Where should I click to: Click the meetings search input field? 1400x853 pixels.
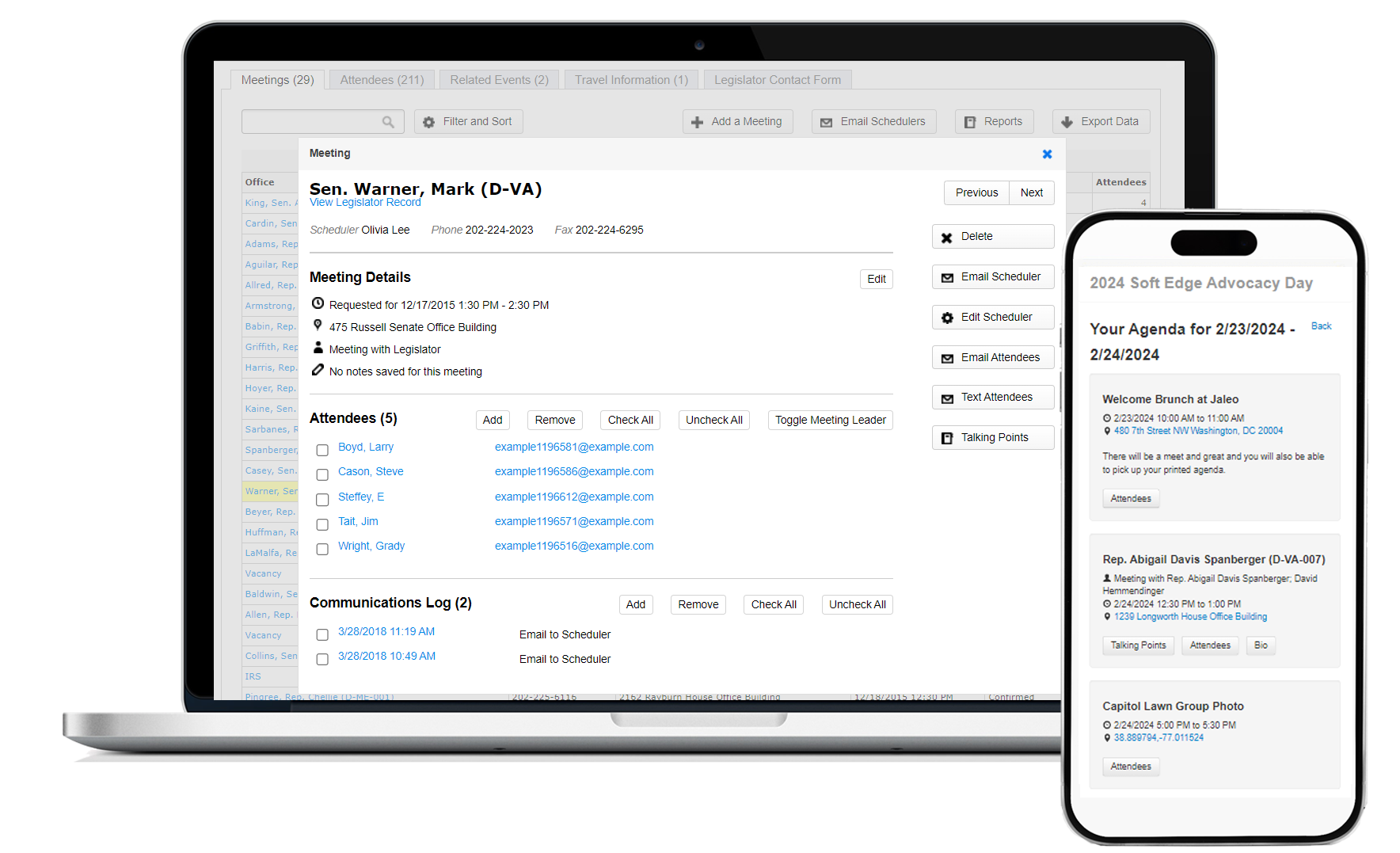[x=311, y=122]
